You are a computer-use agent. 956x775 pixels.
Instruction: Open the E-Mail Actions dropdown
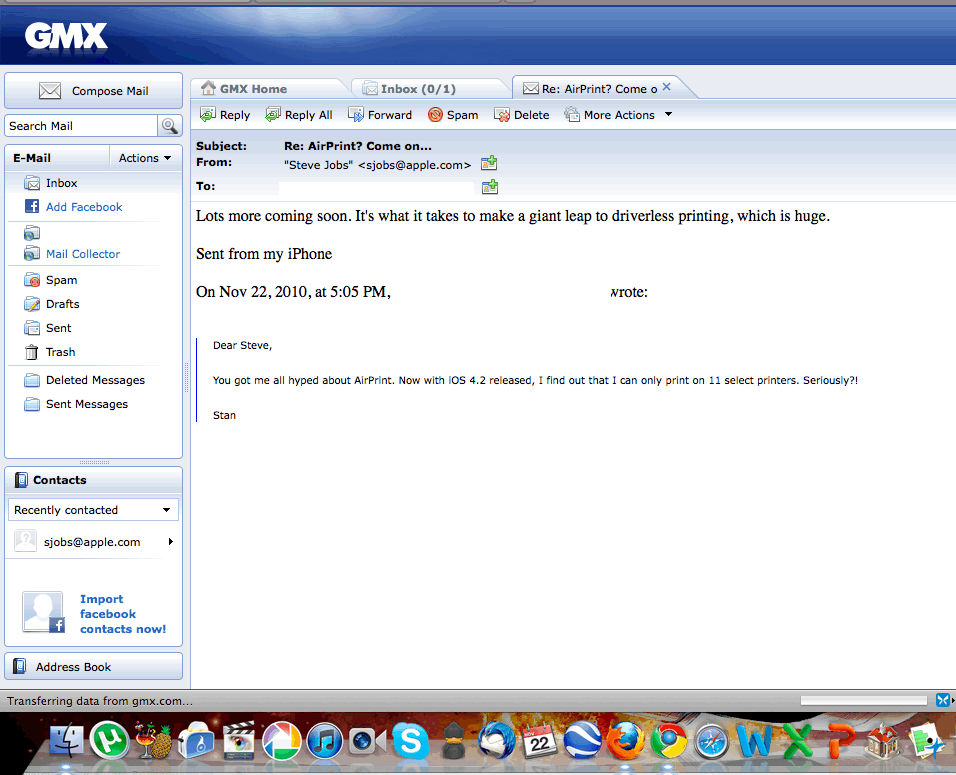144,158
